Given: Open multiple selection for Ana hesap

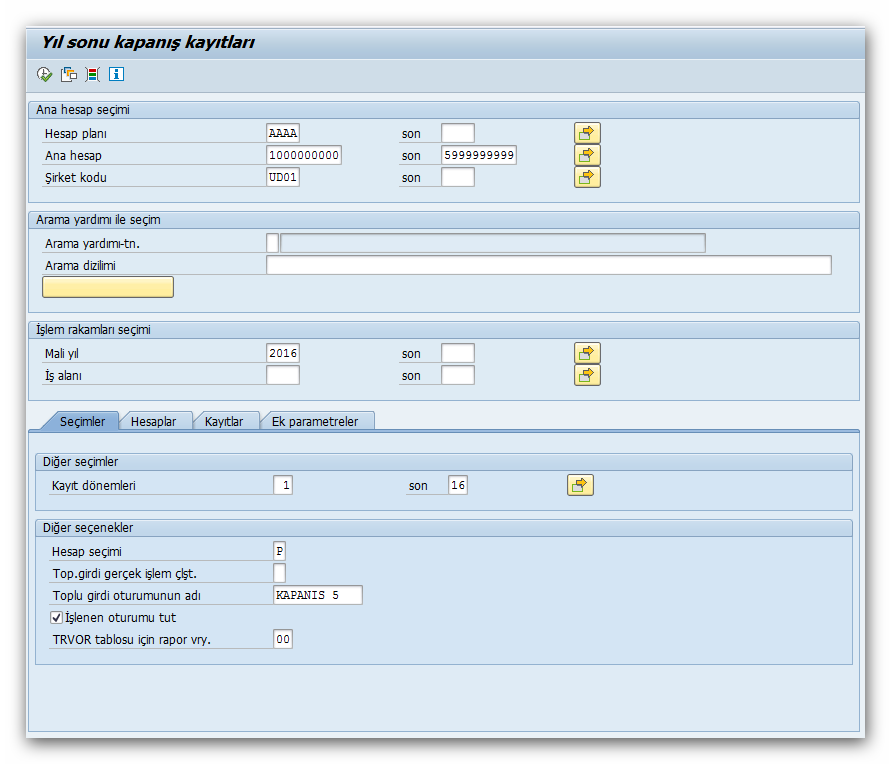Looking at the screenshot, I should click(x=587, y=155).
